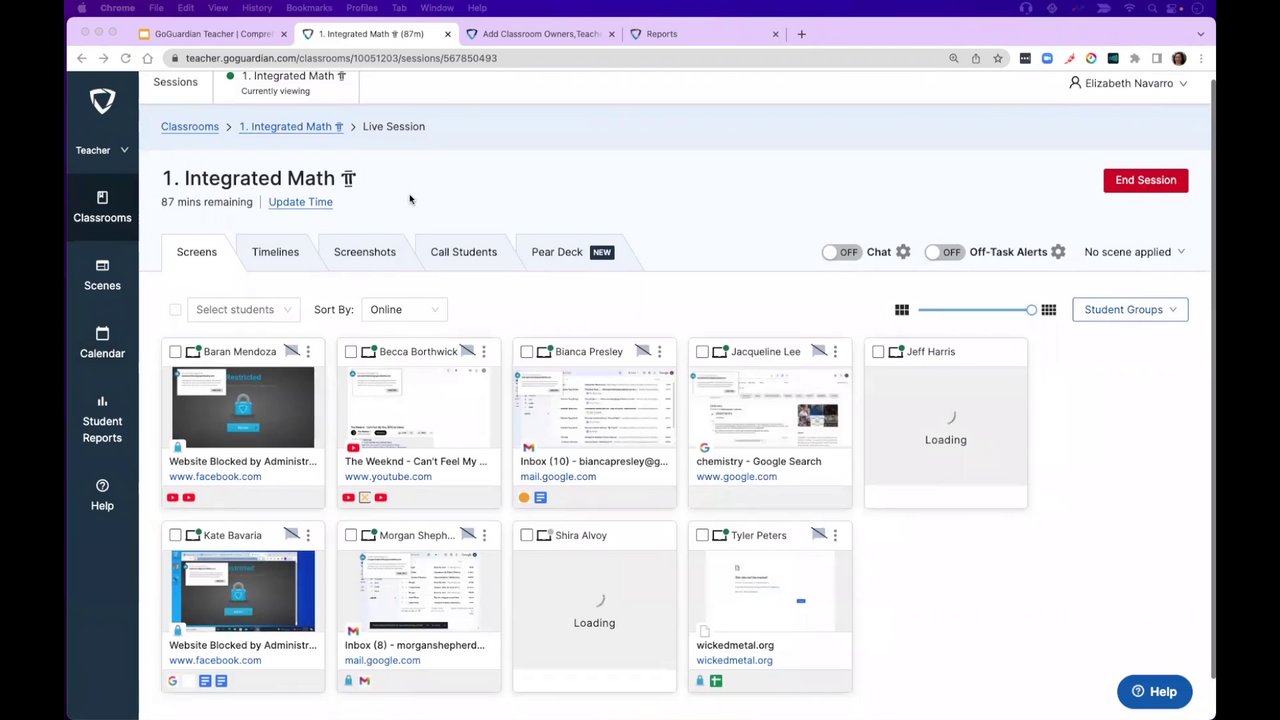Open the No scene applied dropdown
Screen dimensions: 1280x720
[1134, 252]
